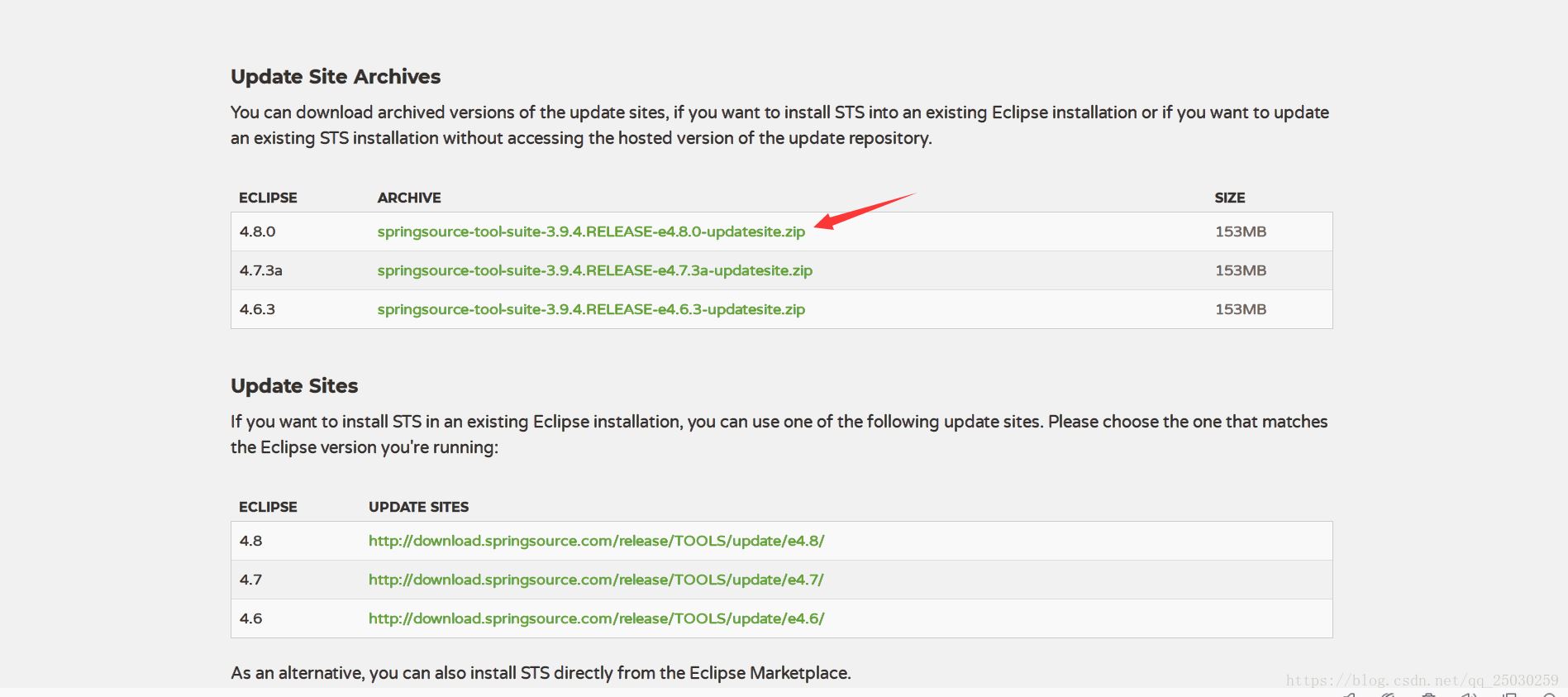The width and height of the screenshot is (1568, 697).
Task: Open the e4.7 update site URL
Action: [x=596, y=580]
